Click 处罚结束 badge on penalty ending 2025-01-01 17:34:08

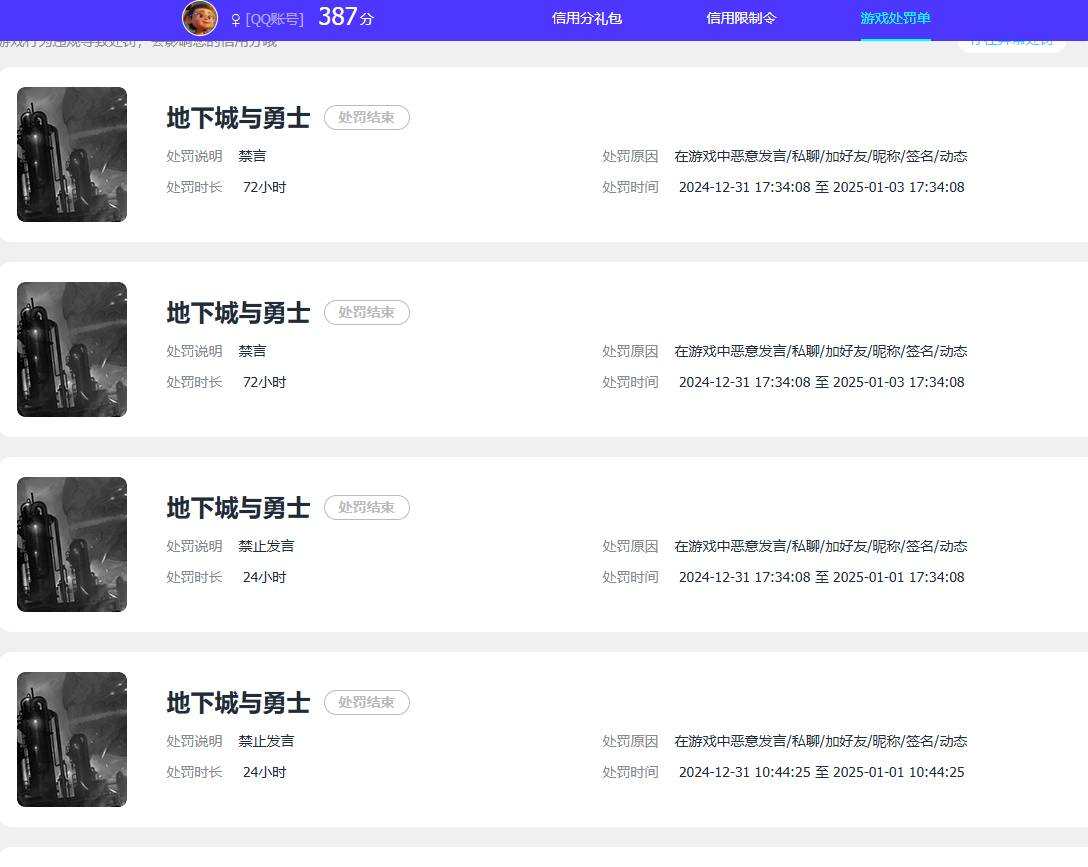point(366,508)
